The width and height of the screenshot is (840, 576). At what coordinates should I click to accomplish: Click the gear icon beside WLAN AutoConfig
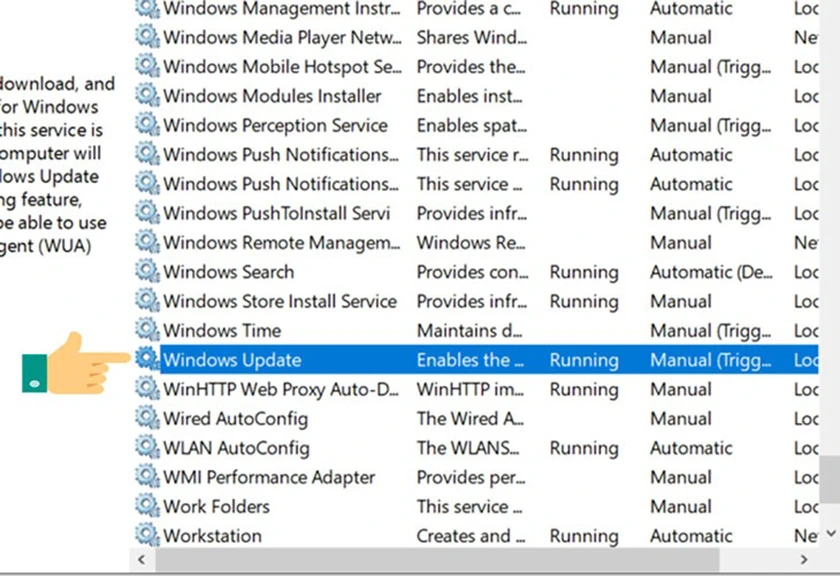147,447
